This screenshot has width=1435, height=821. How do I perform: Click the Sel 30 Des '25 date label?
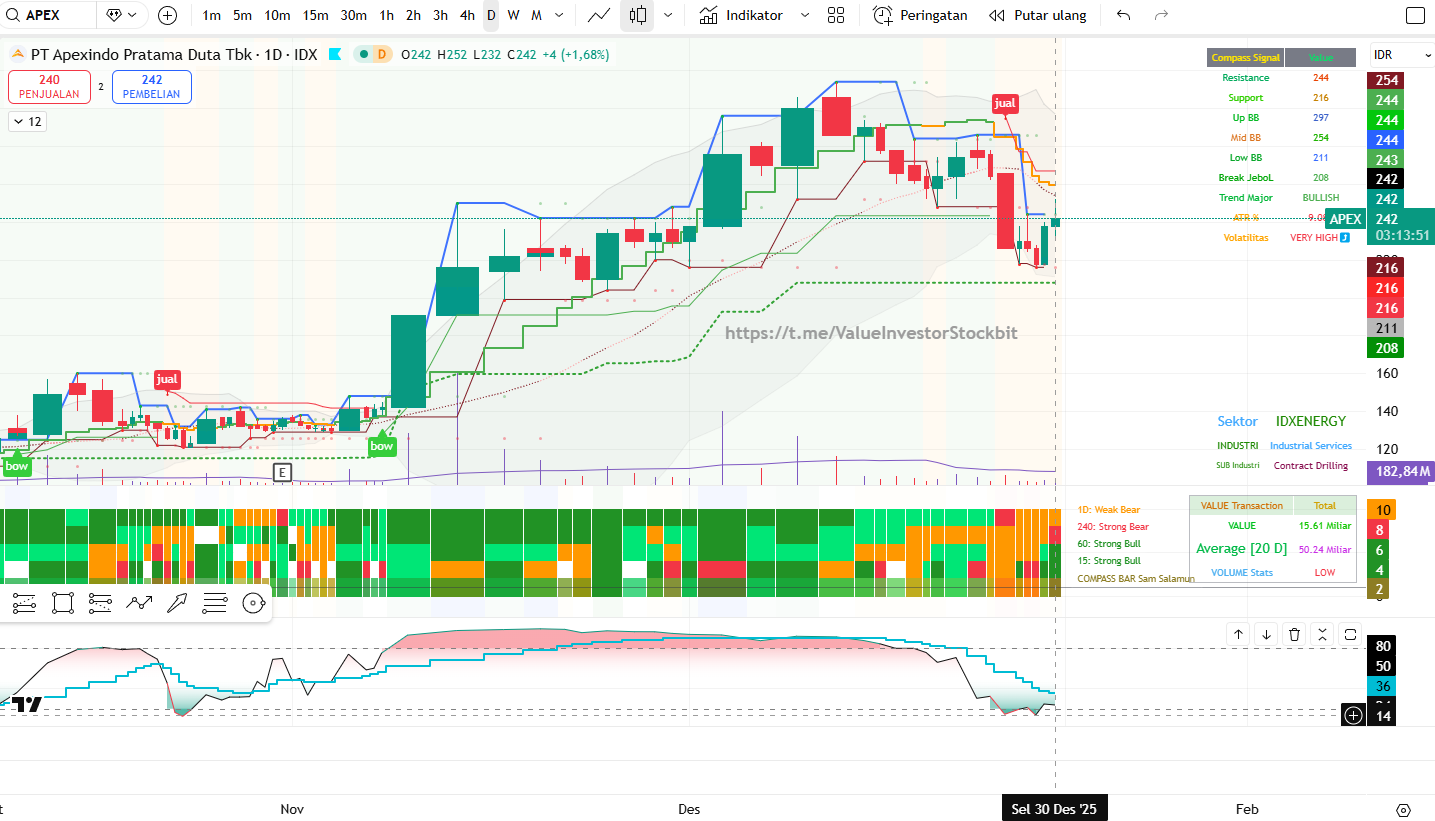pos(1054,809)
